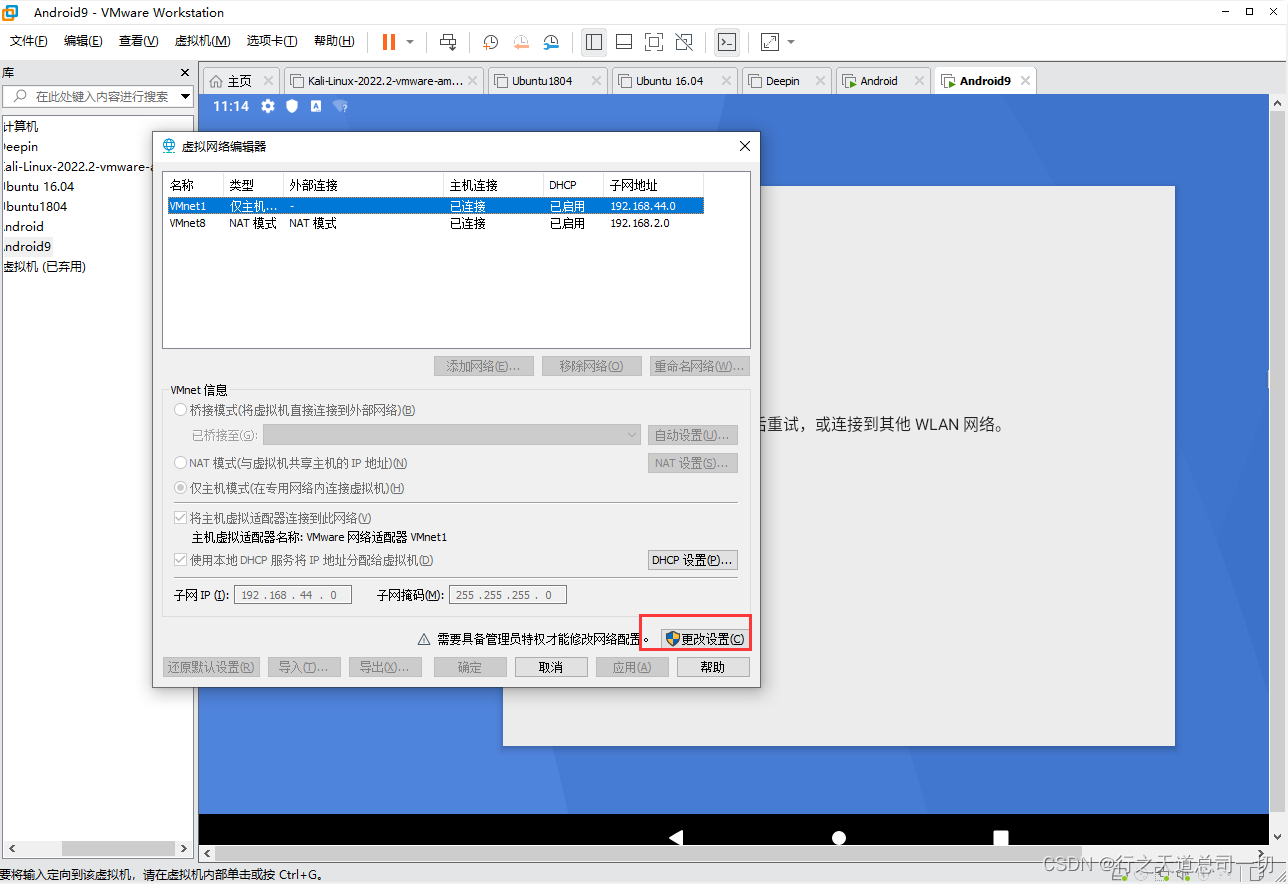Click the 帮助 button in network editor
Viewport: 1288px width, 884px height.
[x=713, y=667]
